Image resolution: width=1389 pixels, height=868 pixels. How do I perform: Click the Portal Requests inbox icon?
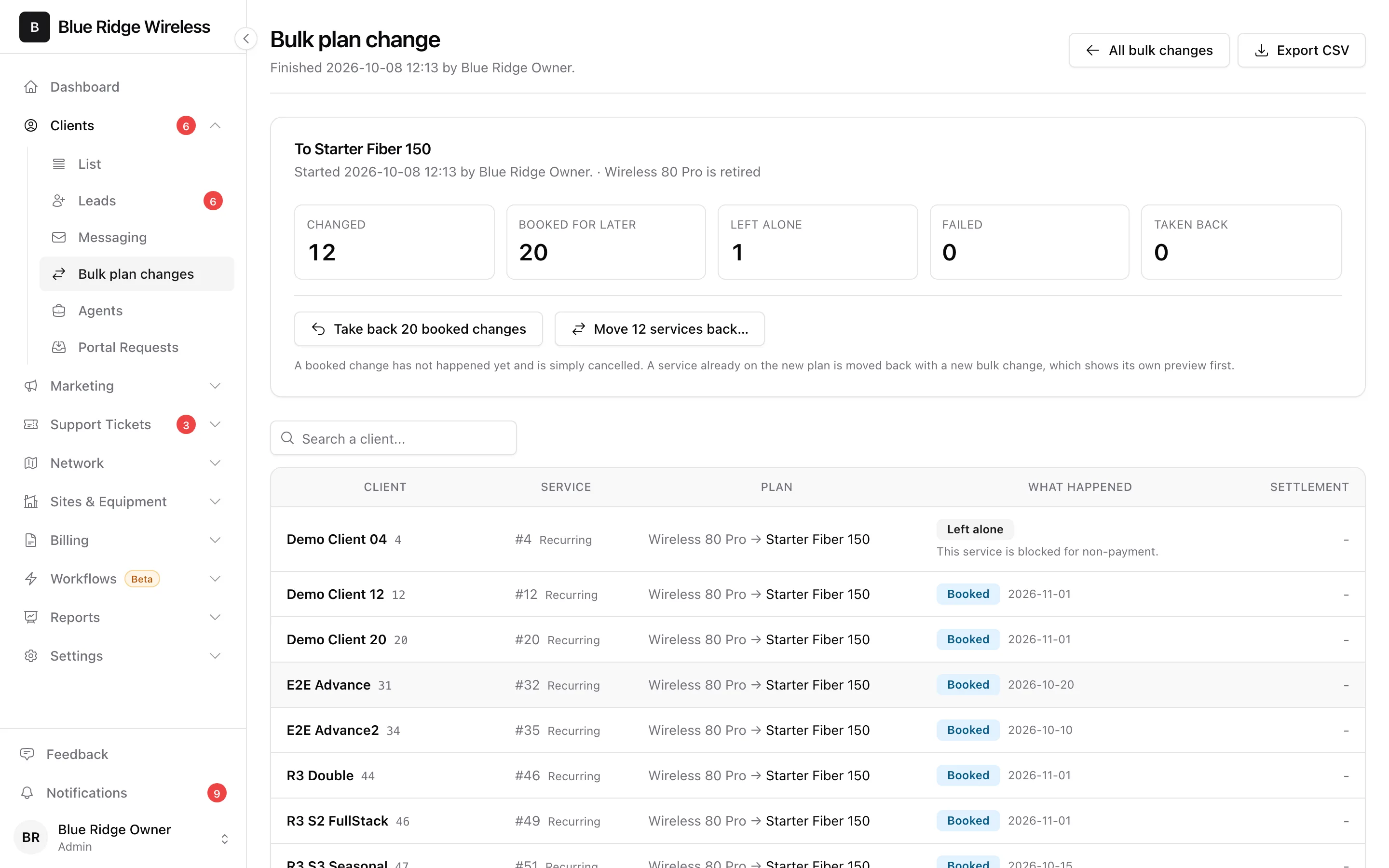pos(58,347)
